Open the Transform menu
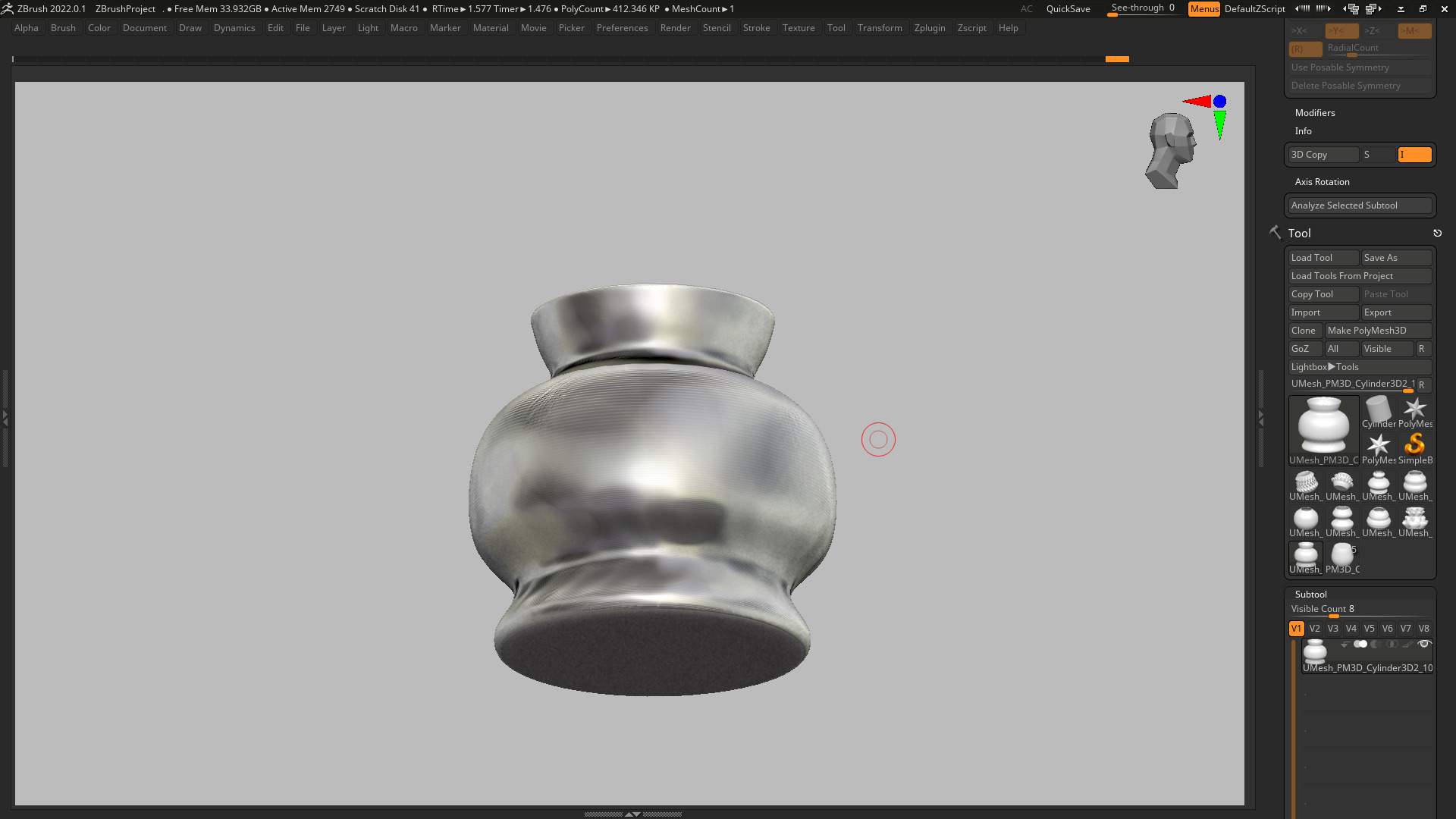Viewport: 1456px width, 819px height. click(x=880, y=28)
